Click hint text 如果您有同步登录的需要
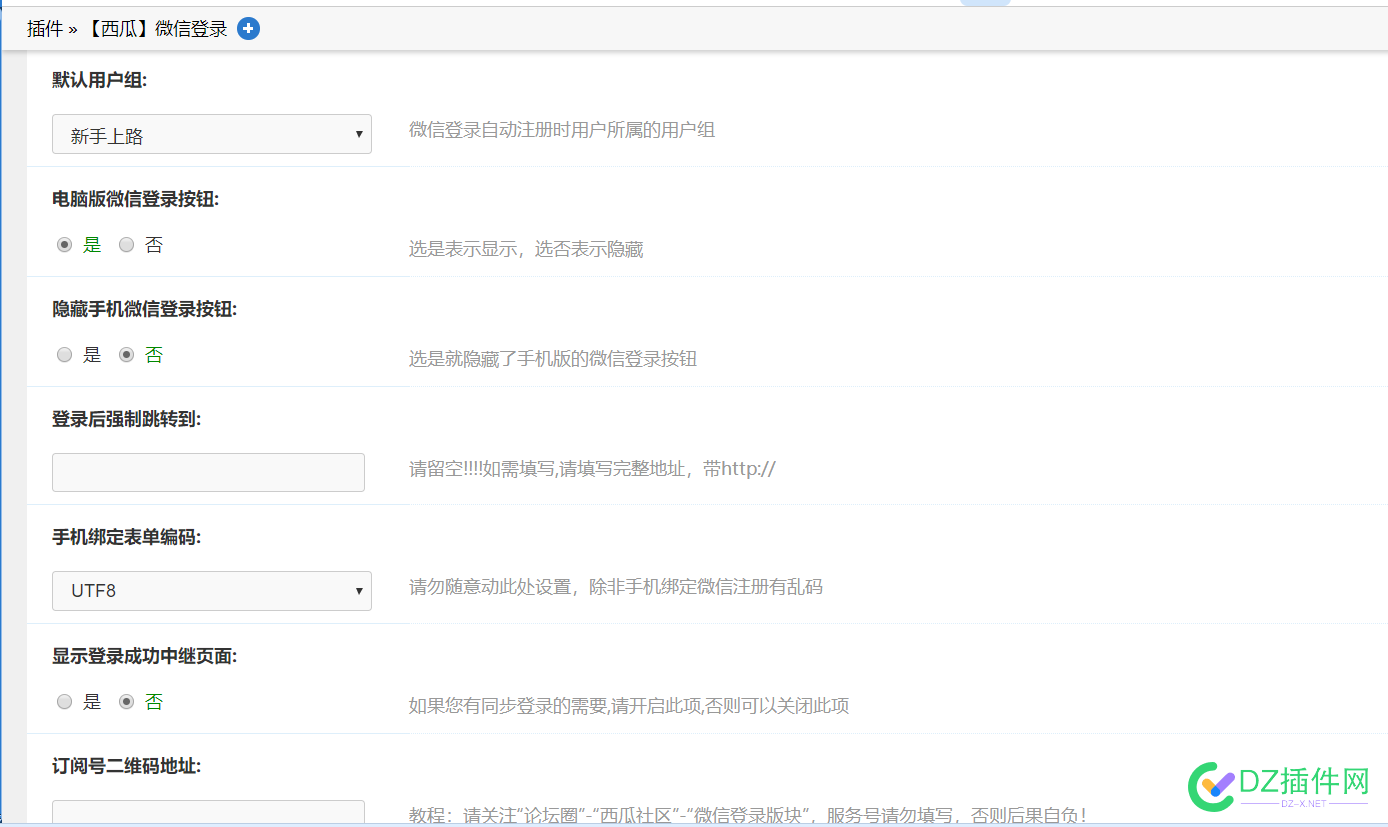Viewport: 1388px width, 827px height. click(x=508, y=706)
